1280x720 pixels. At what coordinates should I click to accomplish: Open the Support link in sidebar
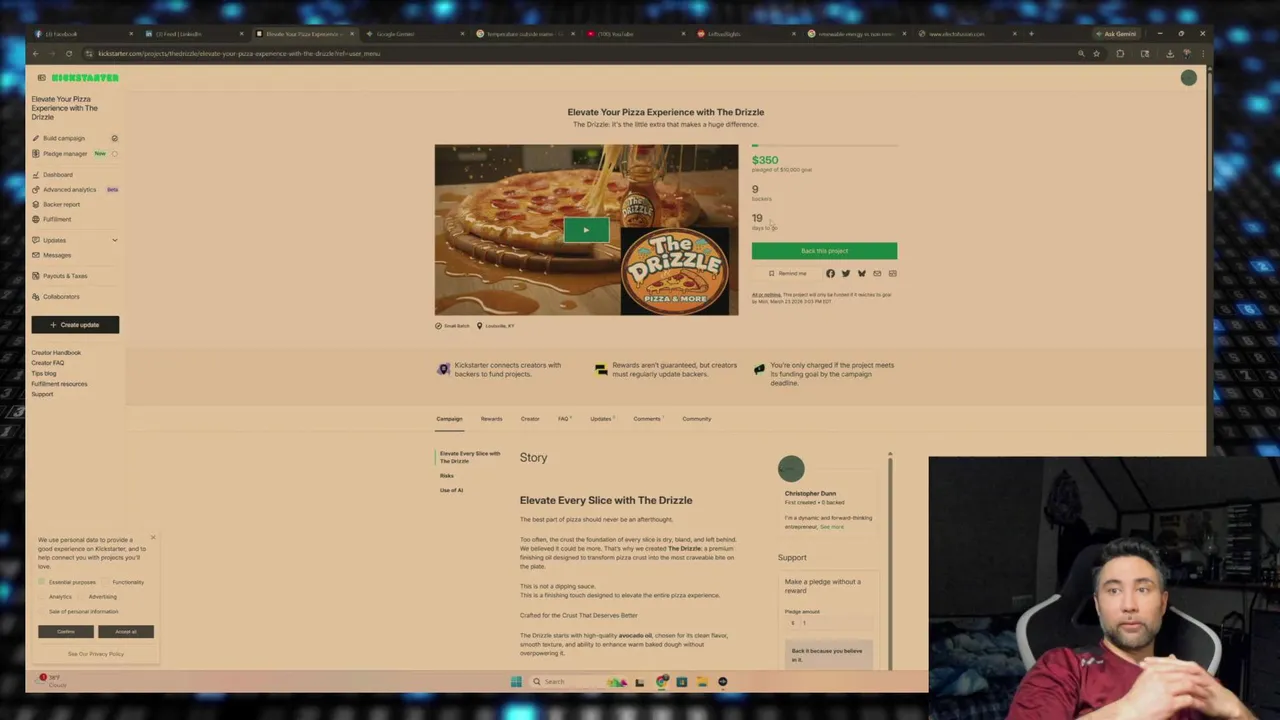42,394
